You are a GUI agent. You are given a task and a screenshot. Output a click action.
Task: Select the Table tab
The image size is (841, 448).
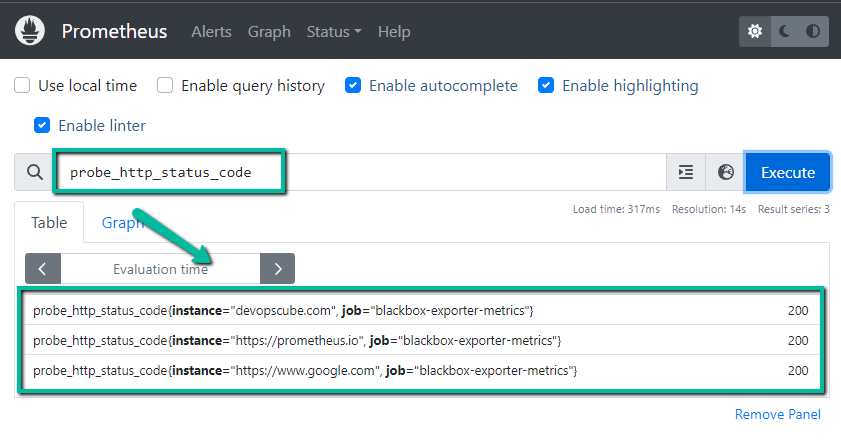coord(49,222)
